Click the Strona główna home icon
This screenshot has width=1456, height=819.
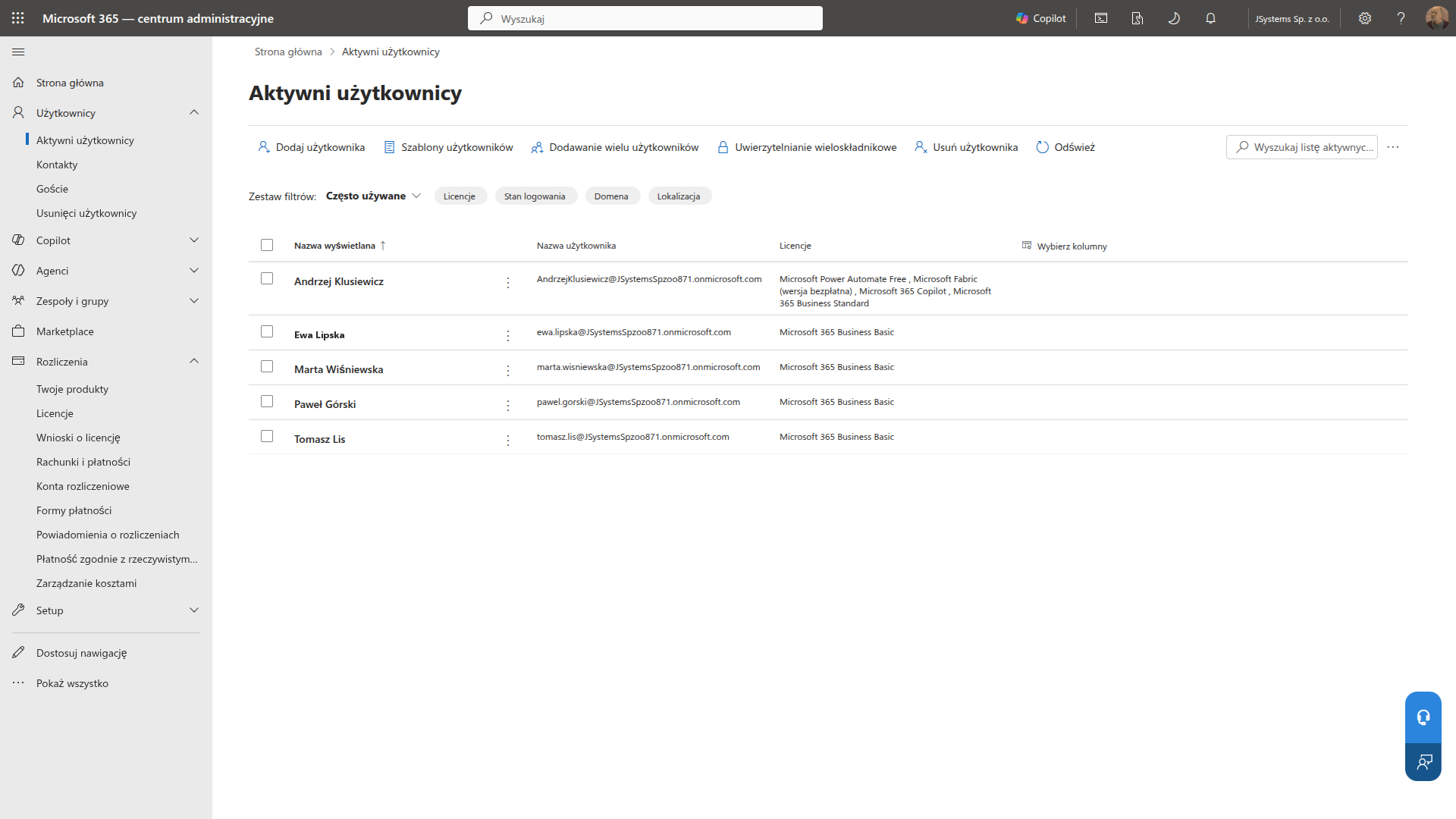[x=18, y=83]
